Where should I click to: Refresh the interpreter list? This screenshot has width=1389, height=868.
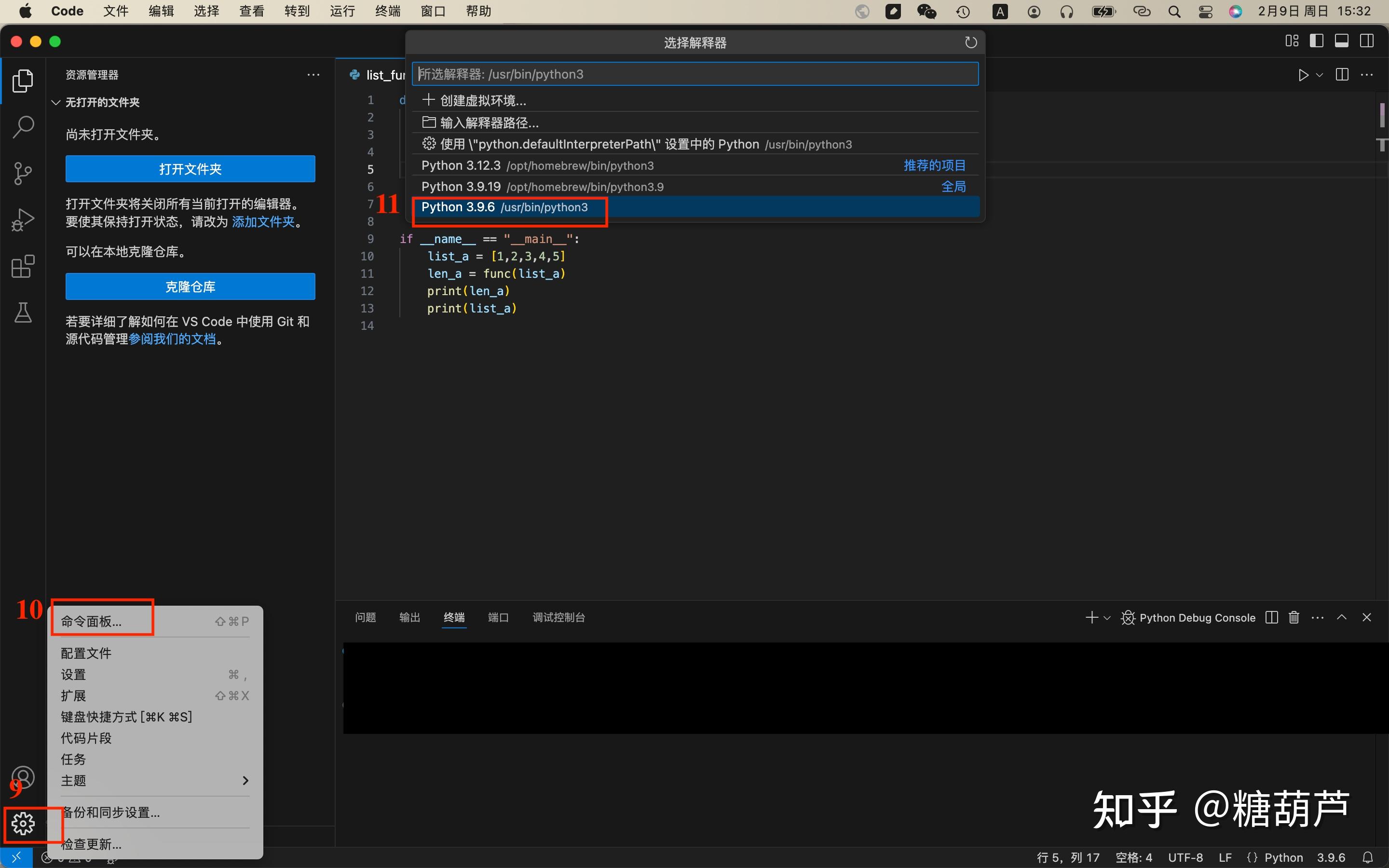click(970, 42)
